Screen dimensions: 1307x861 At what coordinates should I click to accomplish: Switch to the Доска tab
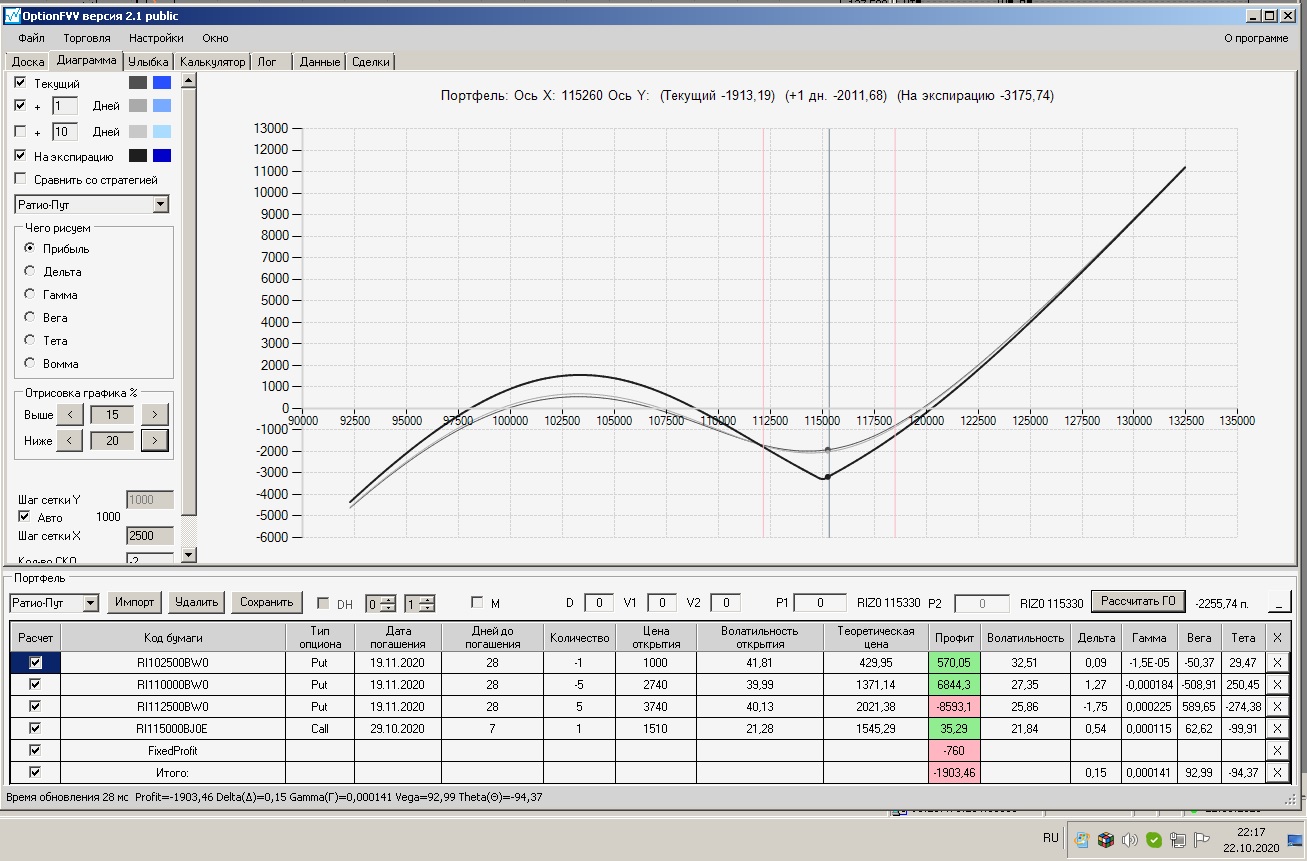[28, 62]
